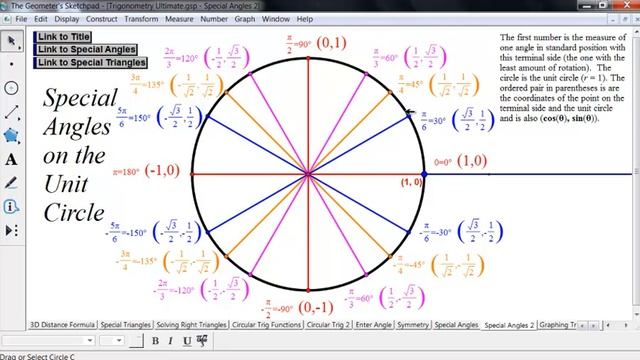Select the blue point at 30° on circle
Screen dimensions: 640x360
[x=409, y=116]
